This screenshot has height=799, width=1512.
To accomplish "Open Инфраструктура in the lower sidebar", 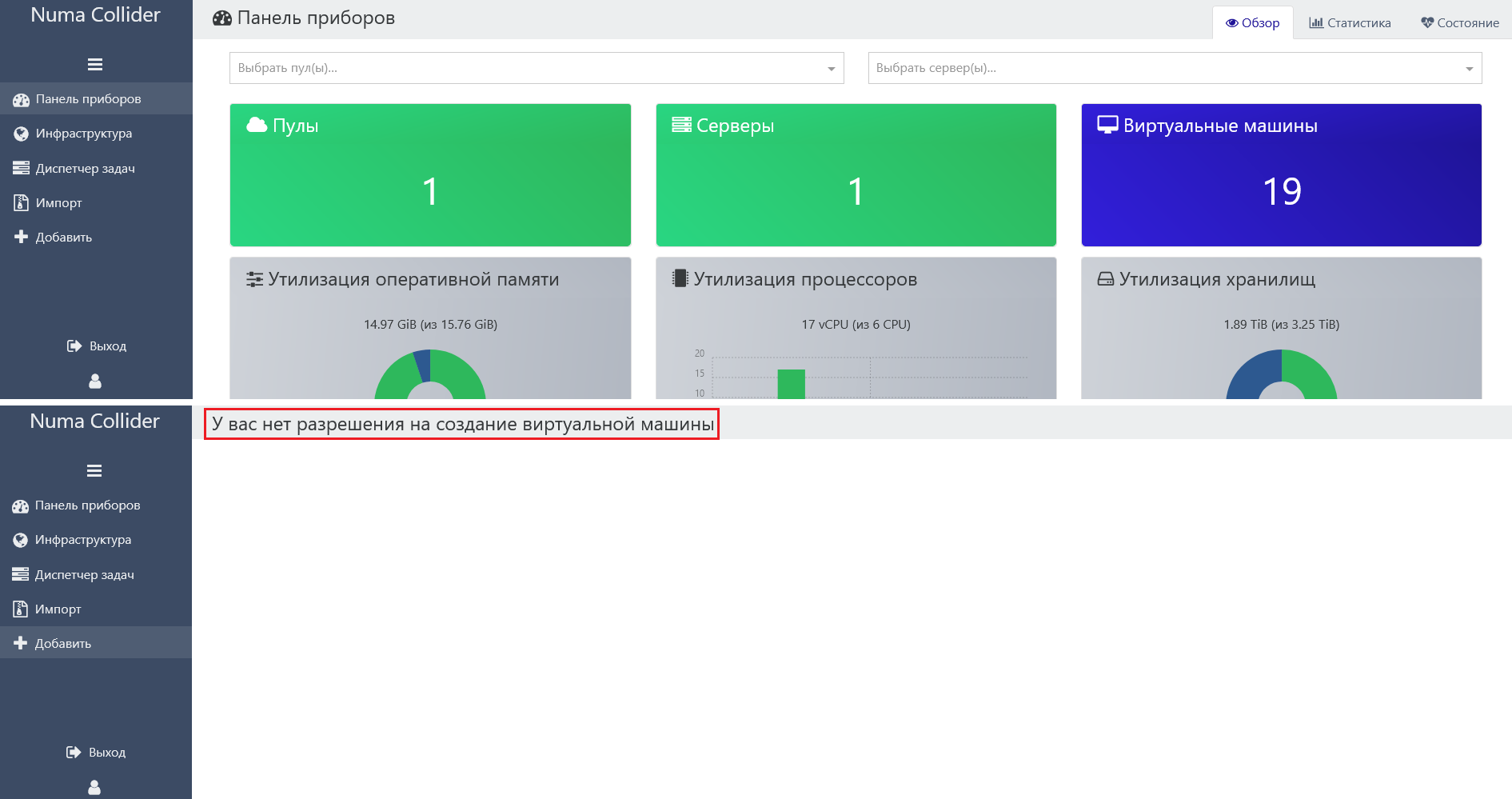I will pos(96,540).
